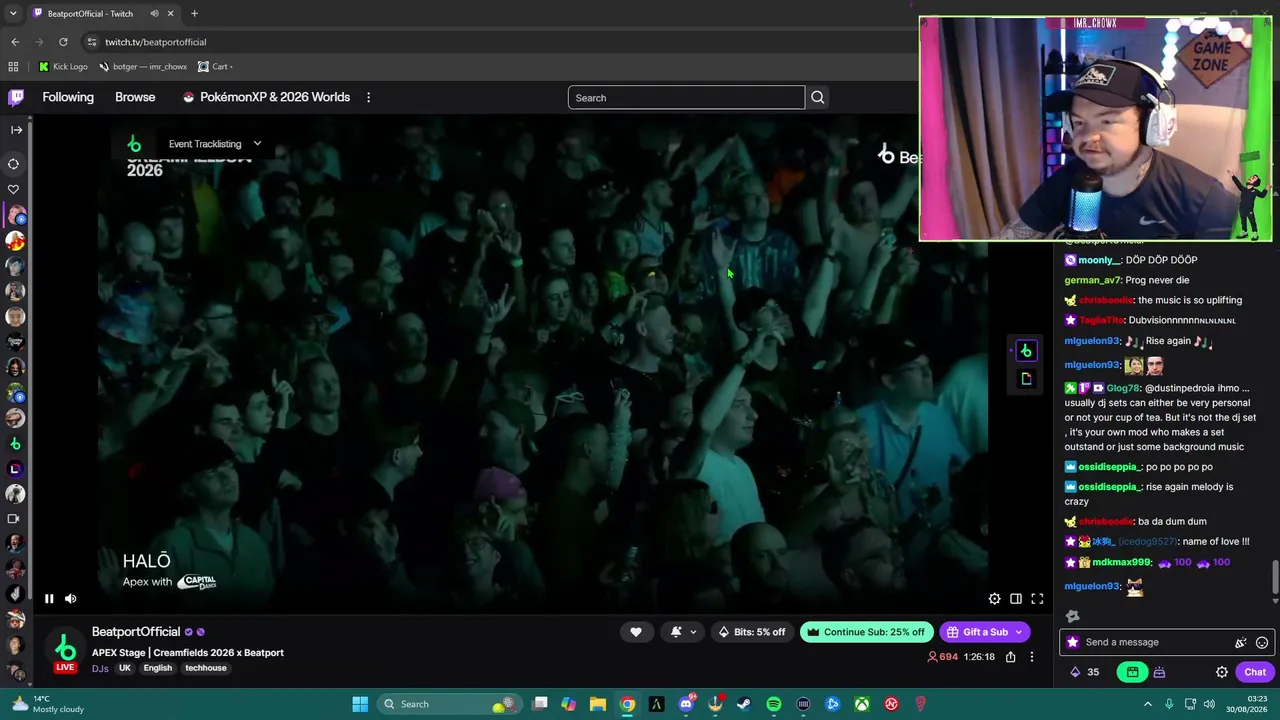Open the video player settings gear
This screenshot has height=720, width=1280.
click(x=994, y=599)
